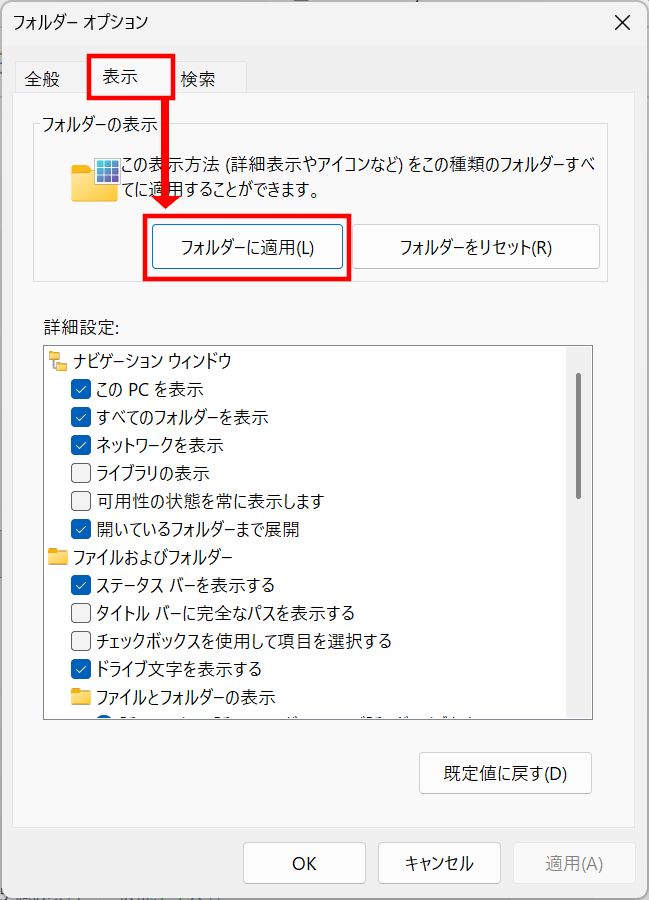The height and width of the screenshot is (900, 649).
Task: Uncheck ドライブ文字を表示する
Action: pyautogui.click(x=81, y=669)
